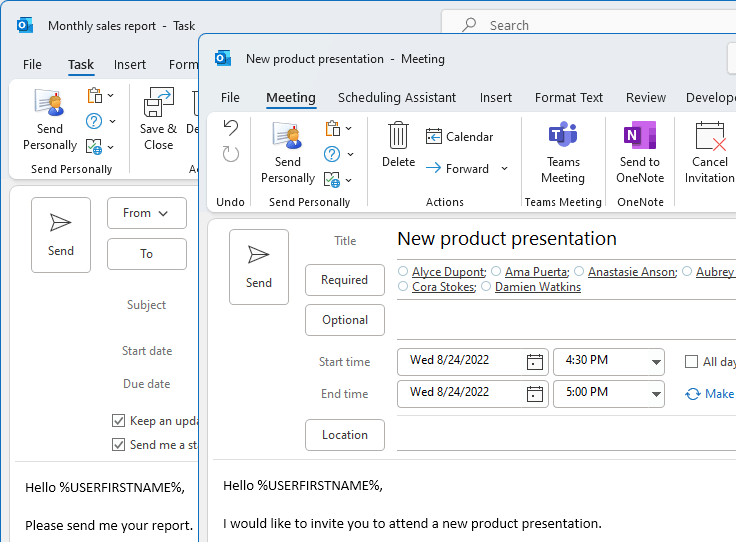
Task: Click the help question mark icon in the Task window
Action: coord(94,121)
